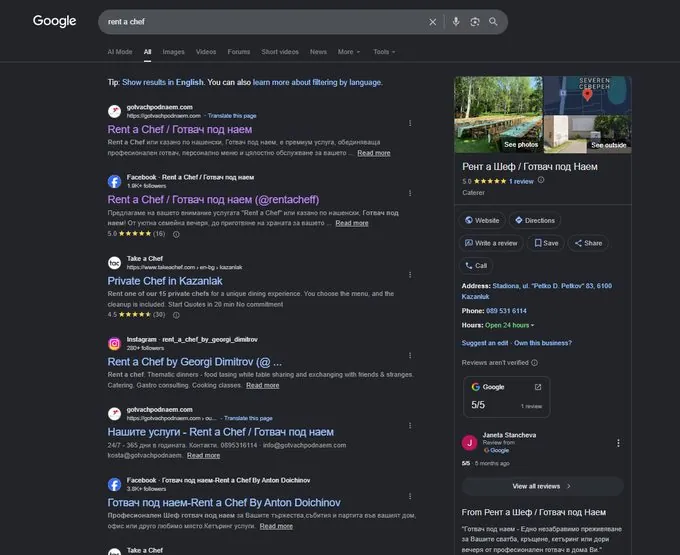Clear the search box with the X icon
Screen dimensions: 680x555
click(432, 22)
